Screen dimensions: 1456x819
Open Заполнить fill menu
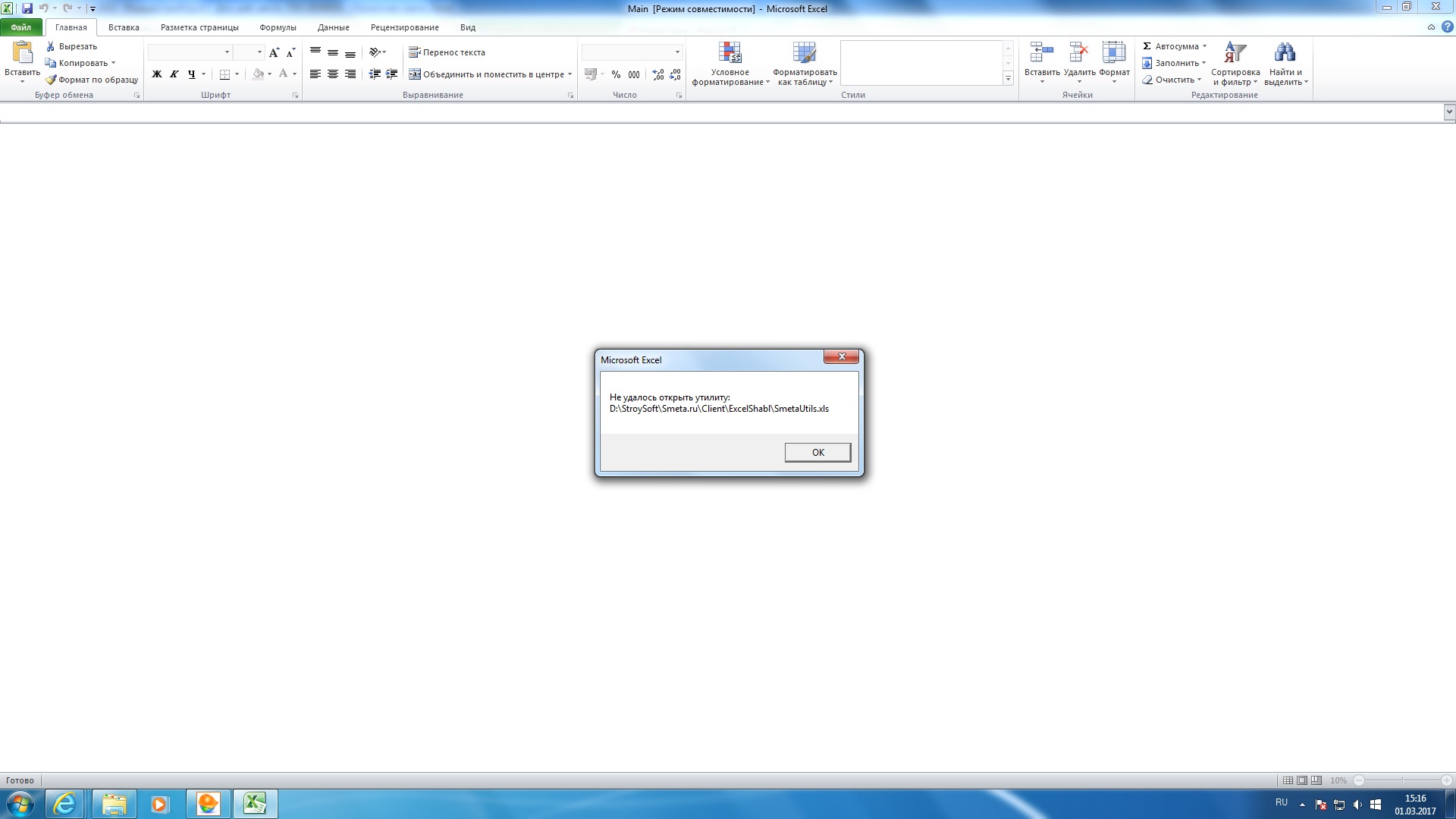[1174, 63]
